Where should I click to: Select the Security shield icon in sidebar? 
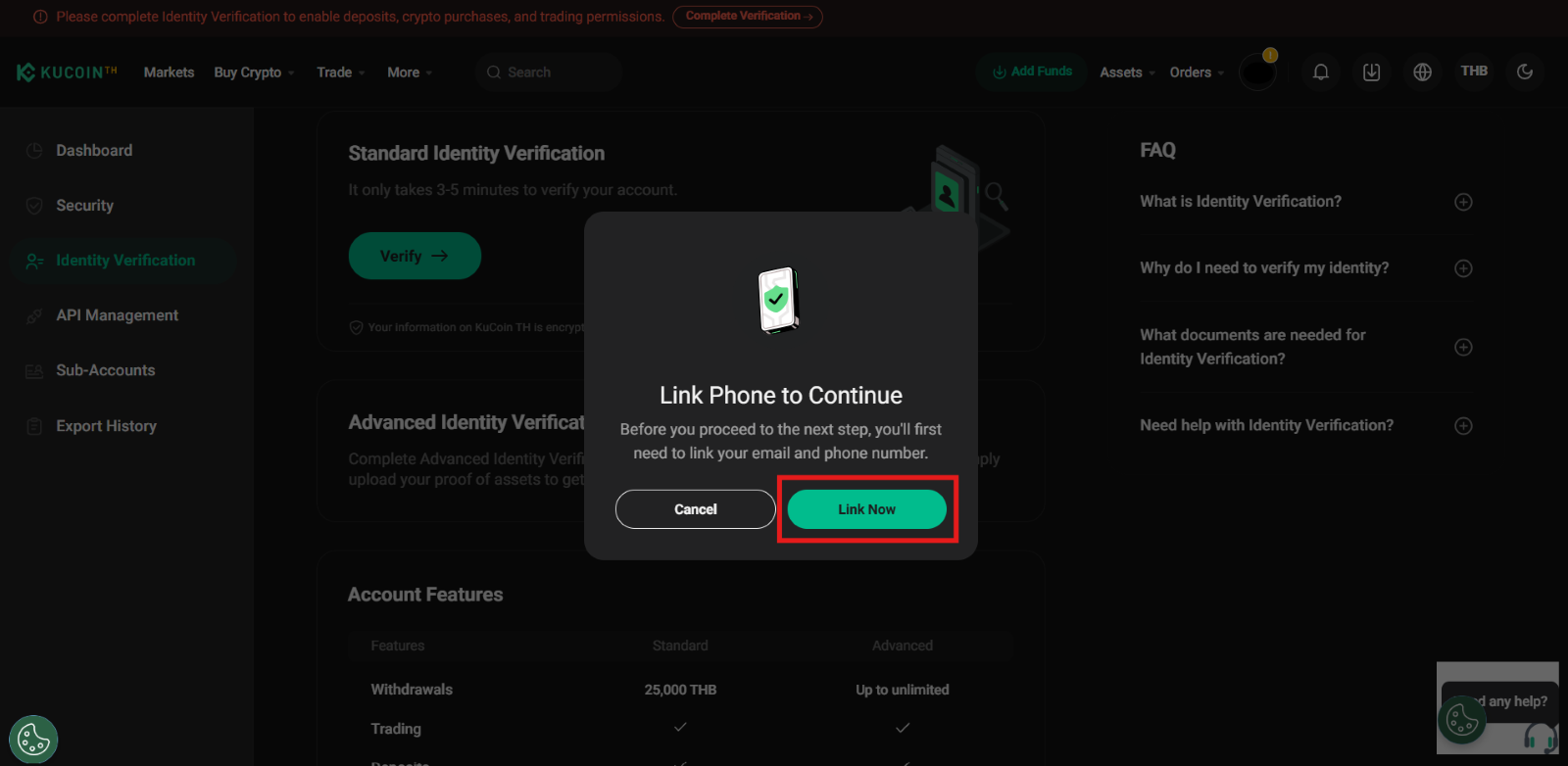33,205
